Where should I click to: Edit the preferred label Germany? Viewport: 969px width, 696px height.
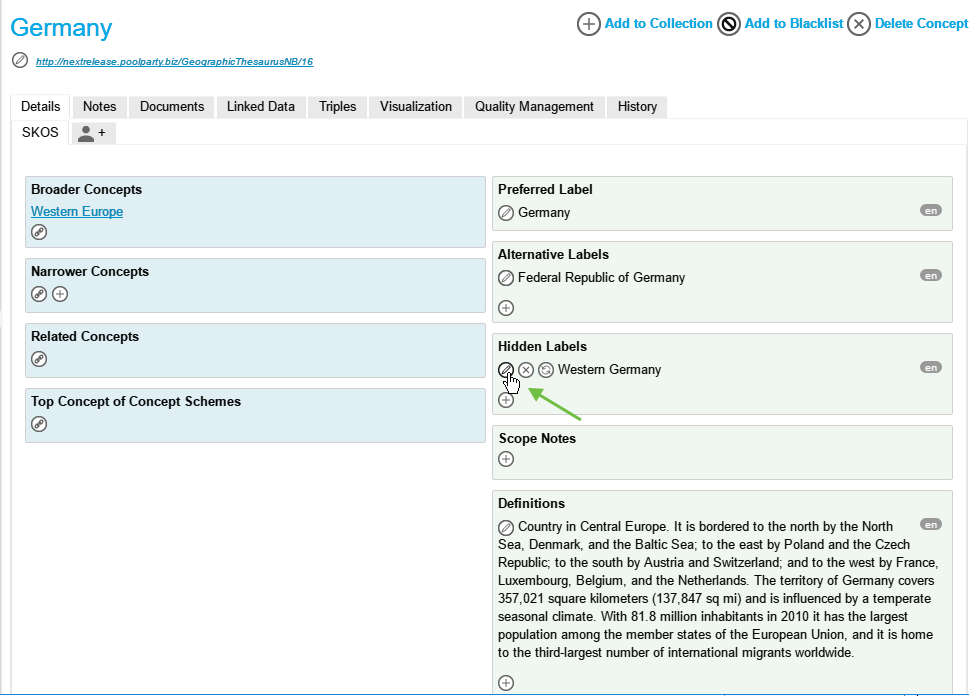pyautogui.click(x=506, y=213)
